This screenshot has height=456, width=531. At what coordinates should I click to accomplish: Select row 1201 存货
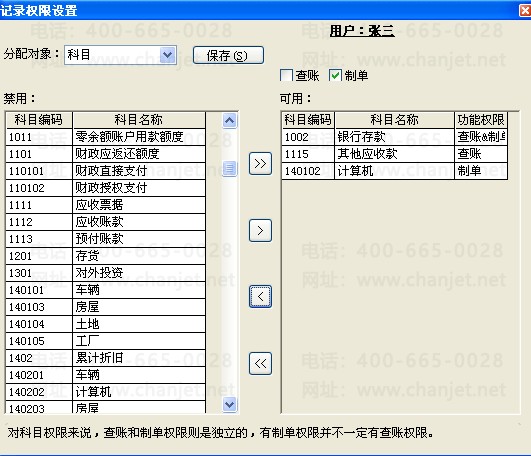click(105, 256)
